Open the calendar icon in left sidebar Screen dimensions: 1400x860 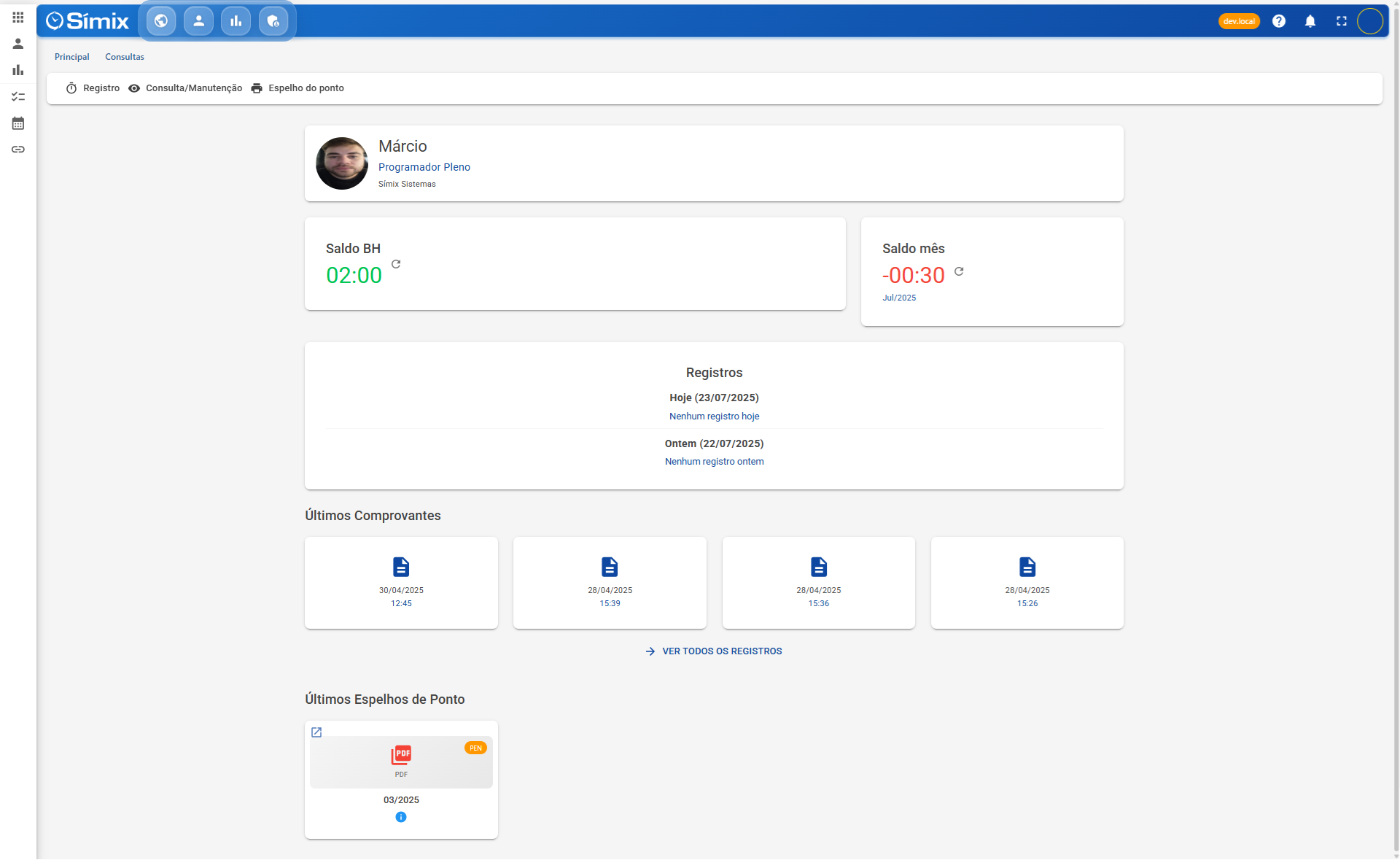click(x=18, y=123)
